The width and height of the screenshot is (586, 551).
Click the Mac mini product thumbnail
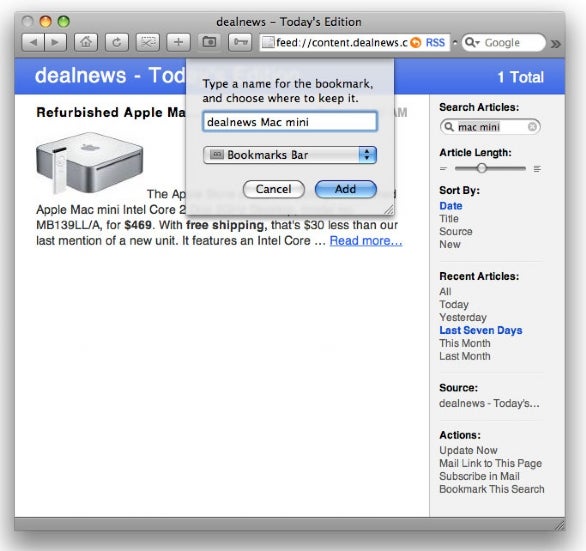click(x=89, y=163)
